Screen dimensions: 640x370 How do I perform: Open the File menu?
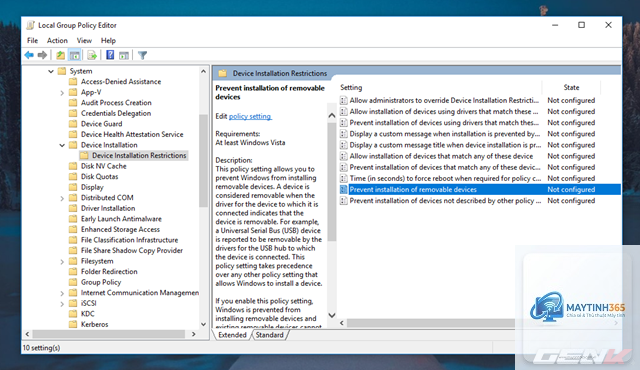click(32, 40)
